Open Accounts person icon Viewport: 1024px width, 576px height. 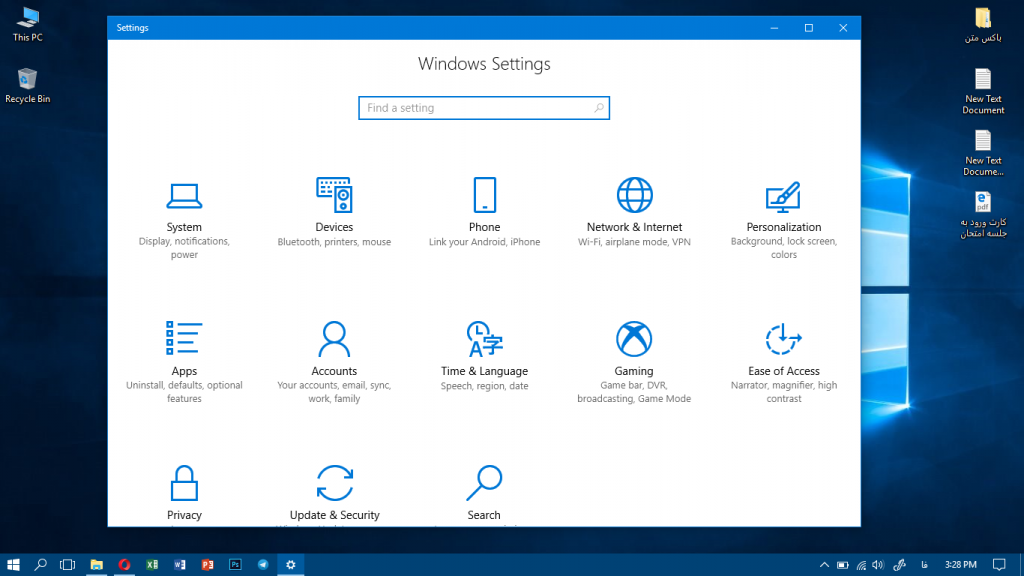tap(334, 338)
